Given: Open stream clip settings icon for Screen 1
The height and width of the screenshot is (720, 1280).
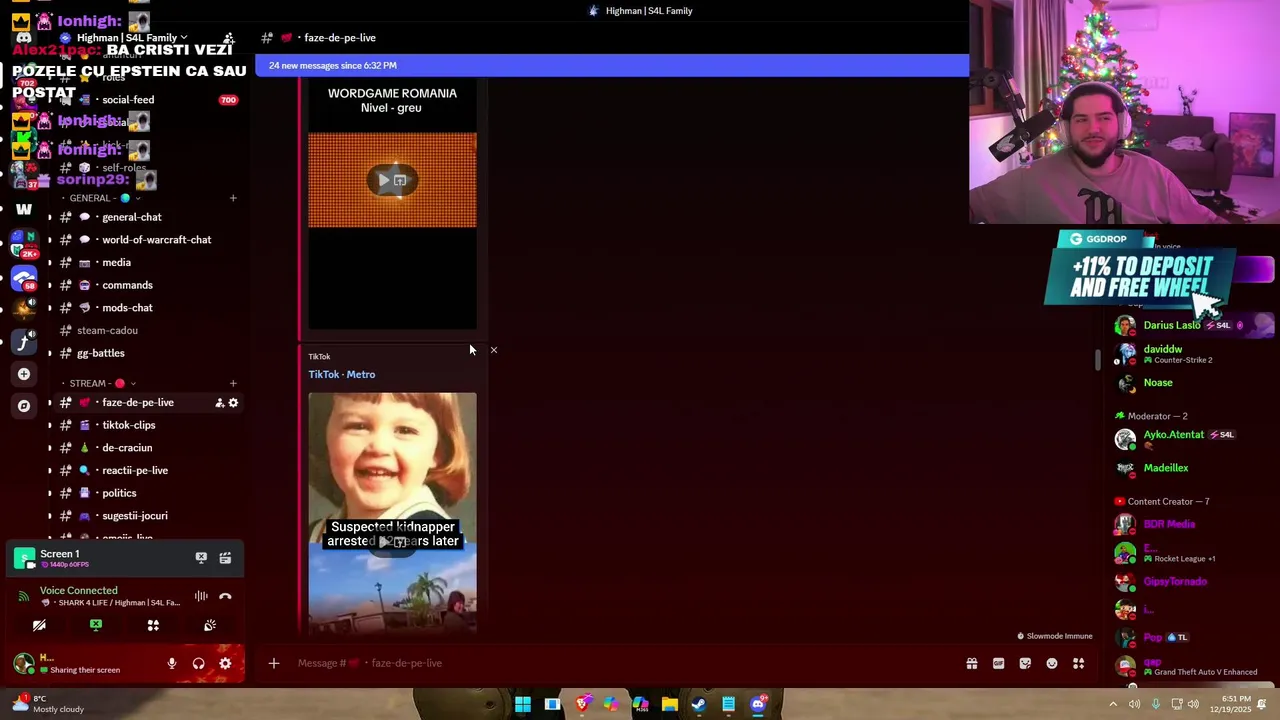Looking at the screenshot, I should coord(225,558).
